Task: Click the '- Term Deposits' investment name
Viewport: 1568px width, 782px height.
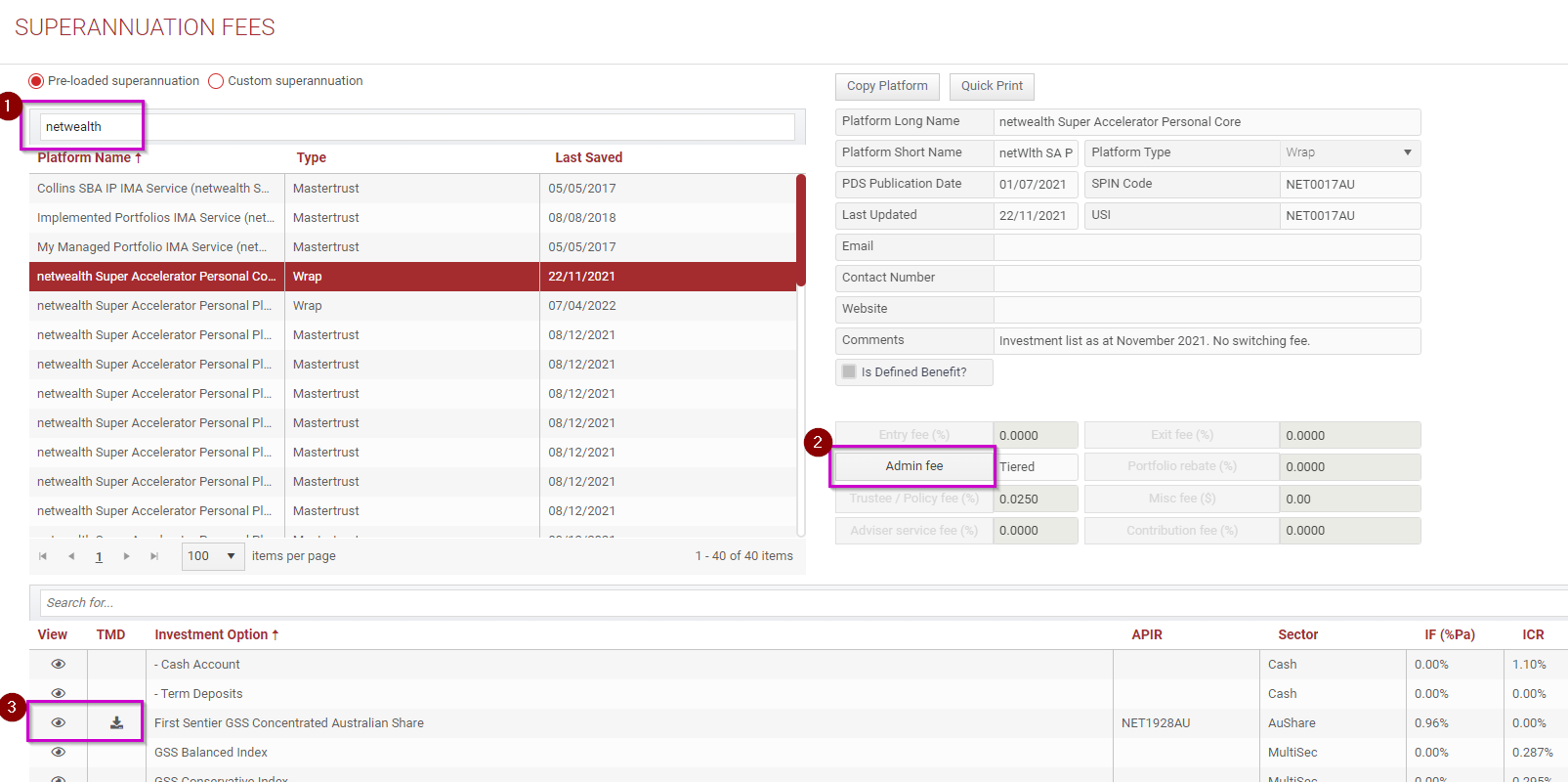Action: [x=198, y=694]
